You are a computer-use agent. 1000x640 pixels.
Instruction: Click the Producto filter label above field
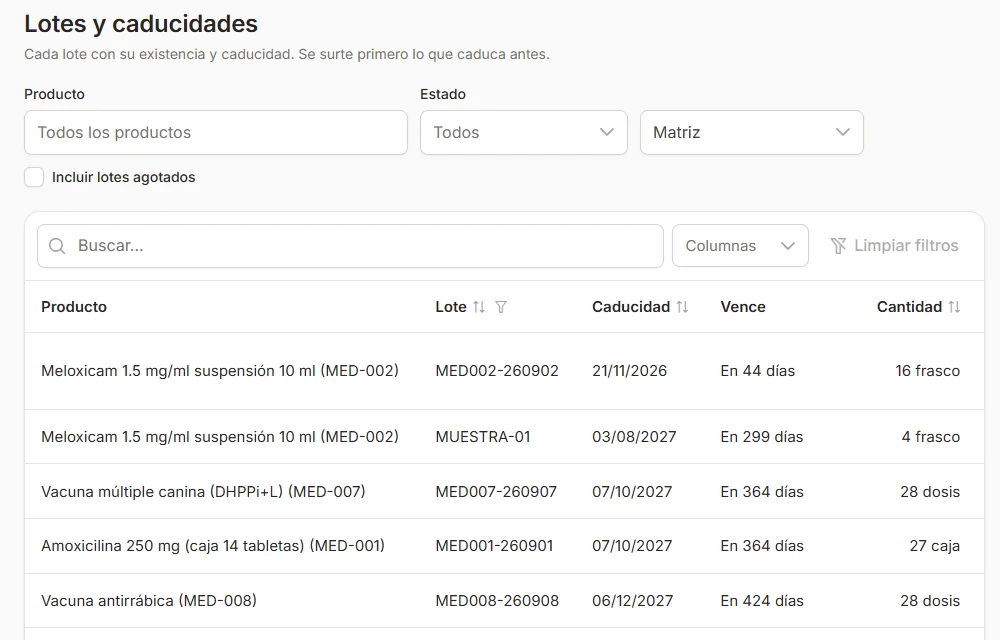(54, 94)
